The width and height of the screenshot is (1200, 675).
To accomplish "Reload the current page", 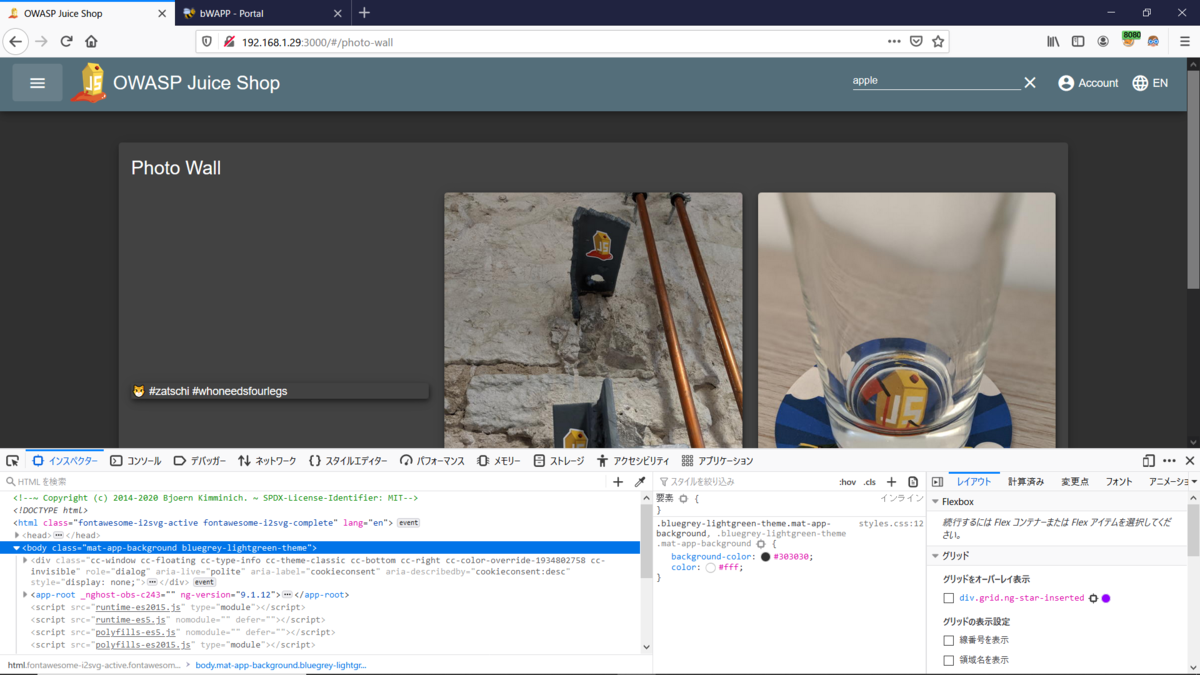I will coord(66,42).
